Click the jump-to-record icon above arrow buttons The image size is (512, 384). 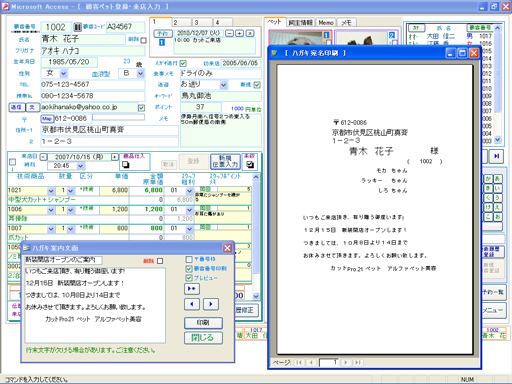(x=192, y=288)
